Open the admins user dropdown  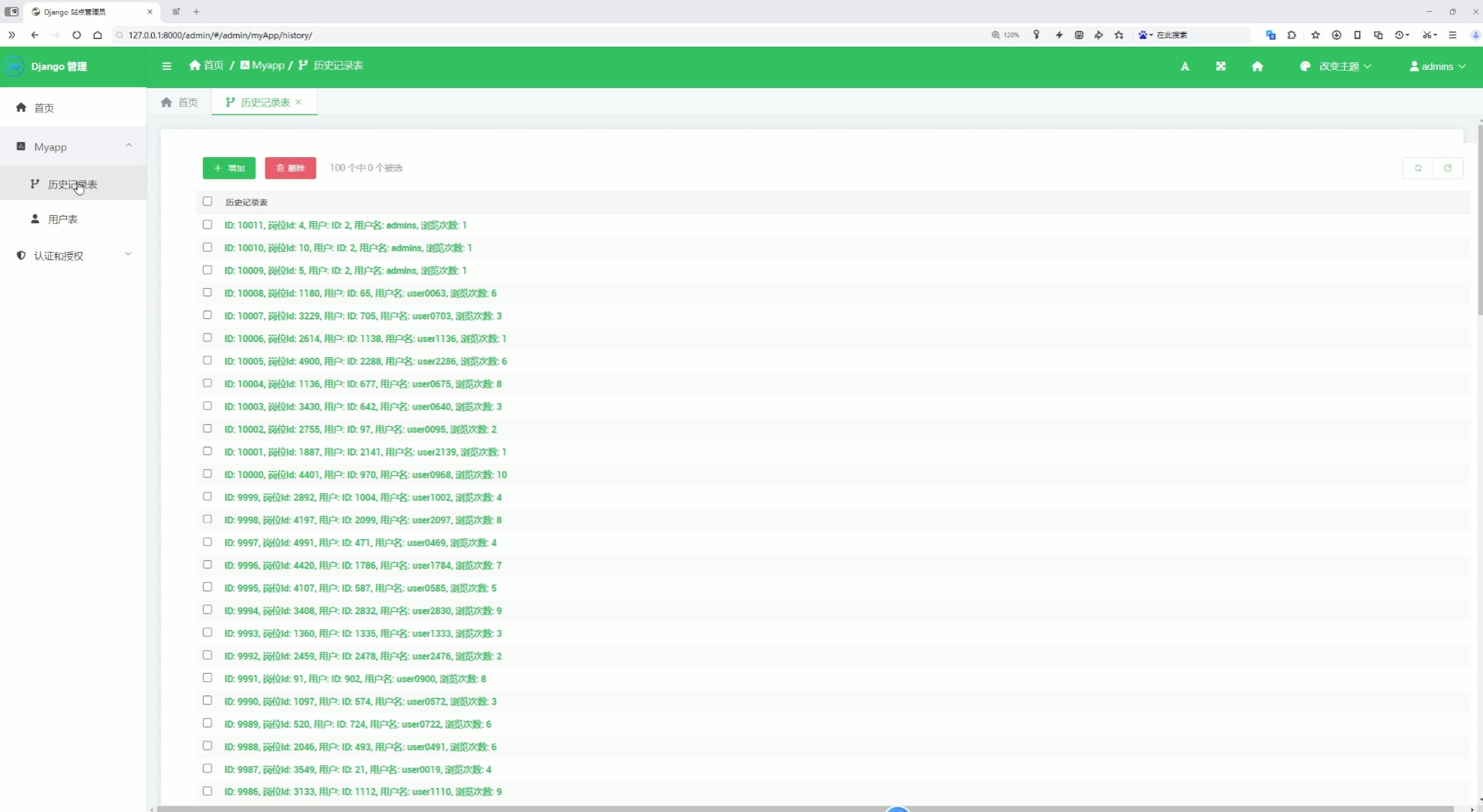(x=1437, y=66)
